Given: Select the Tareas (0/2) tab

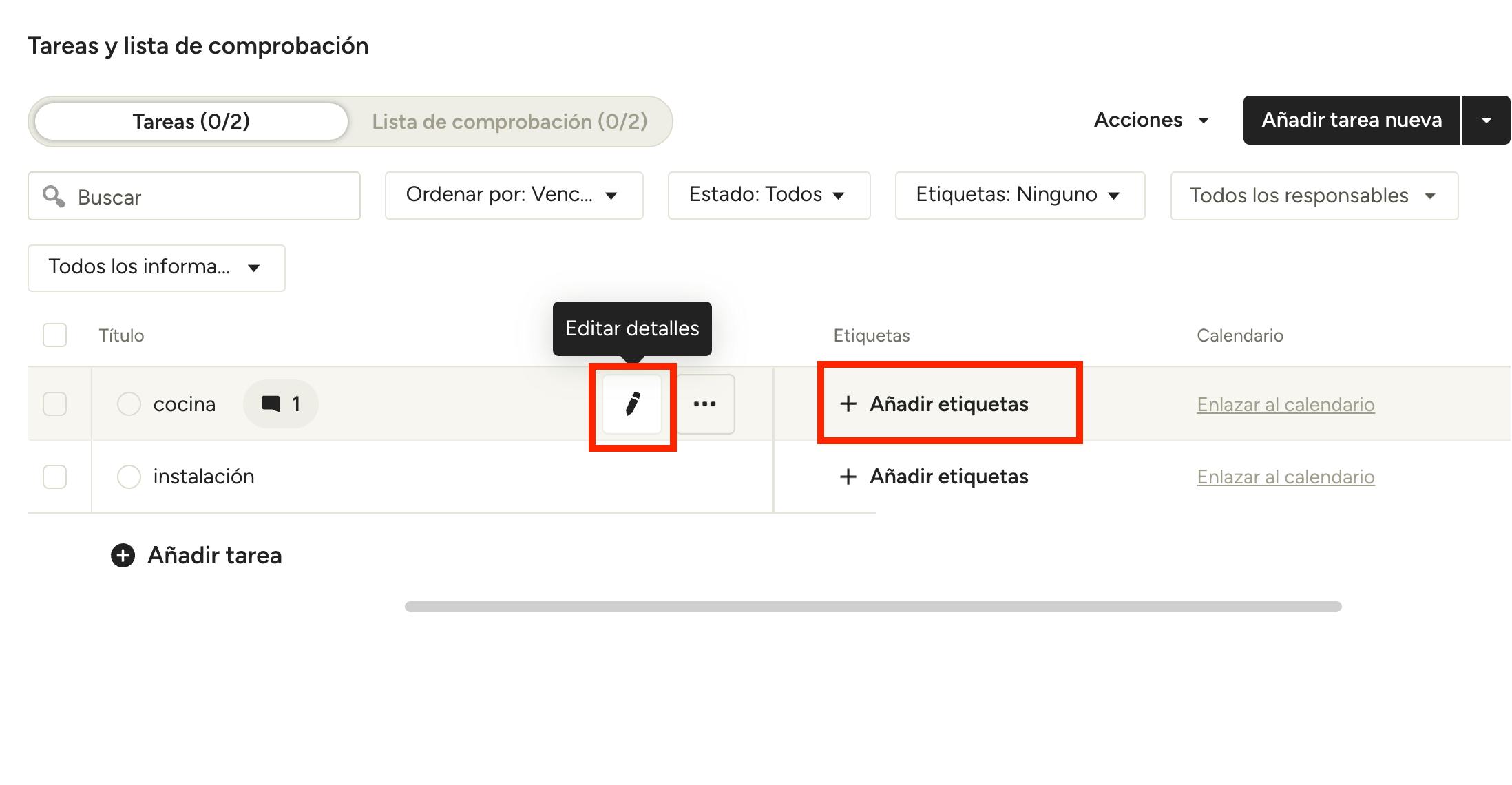Looking at the screenshot, I should pos(191,122).
